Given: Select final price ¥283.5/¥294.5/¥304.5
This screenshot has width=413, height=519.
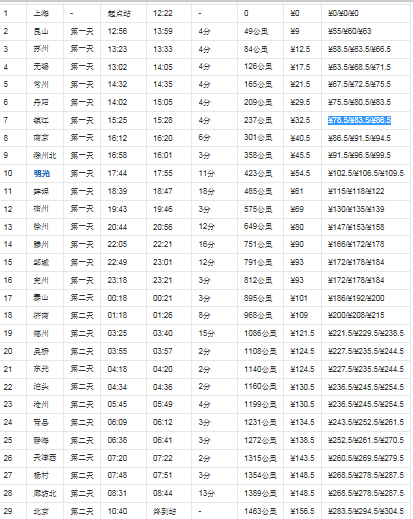Looking at the screenshot, I should click(366, 511).
